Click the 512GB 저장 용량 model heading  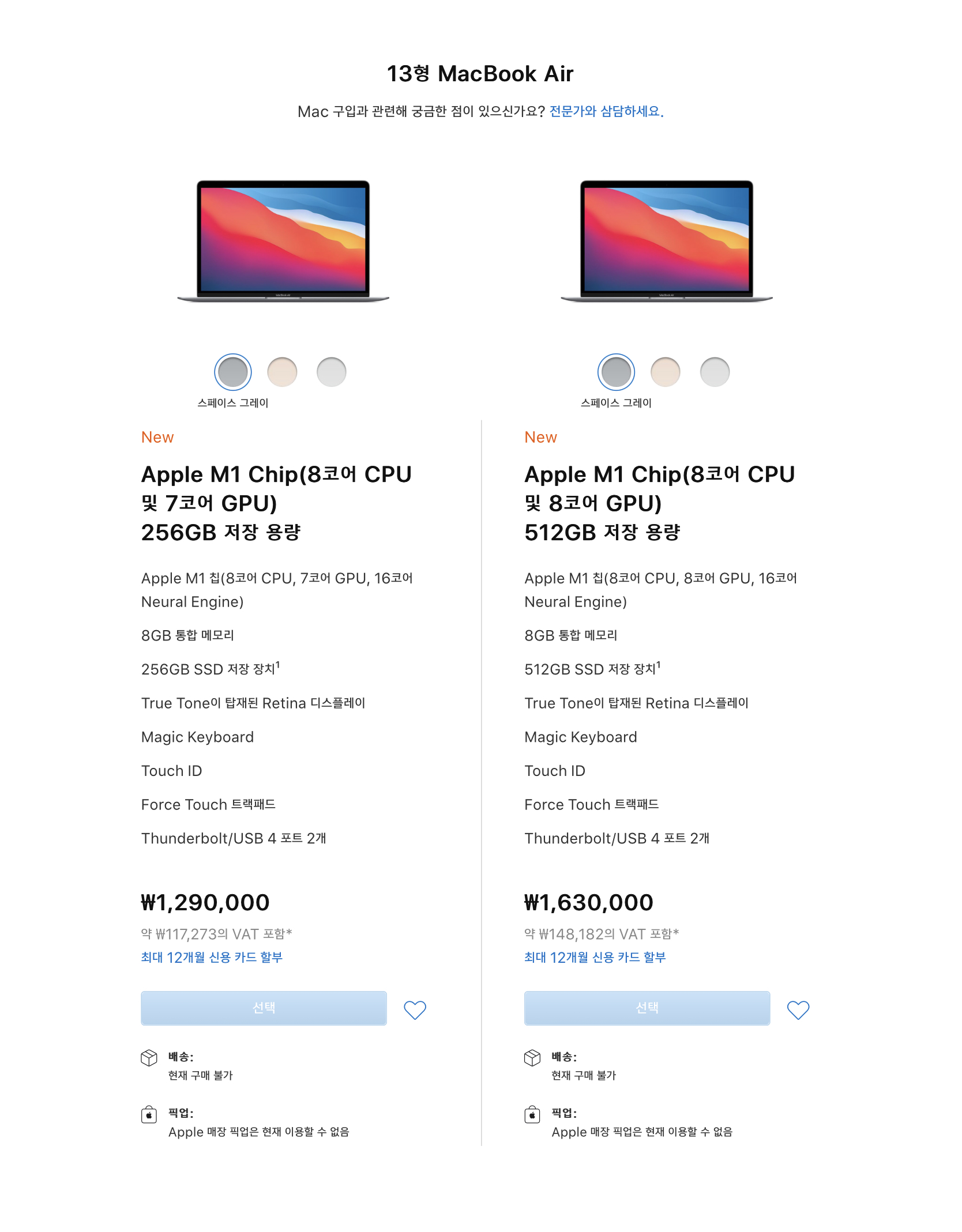(x=660, y=503)
